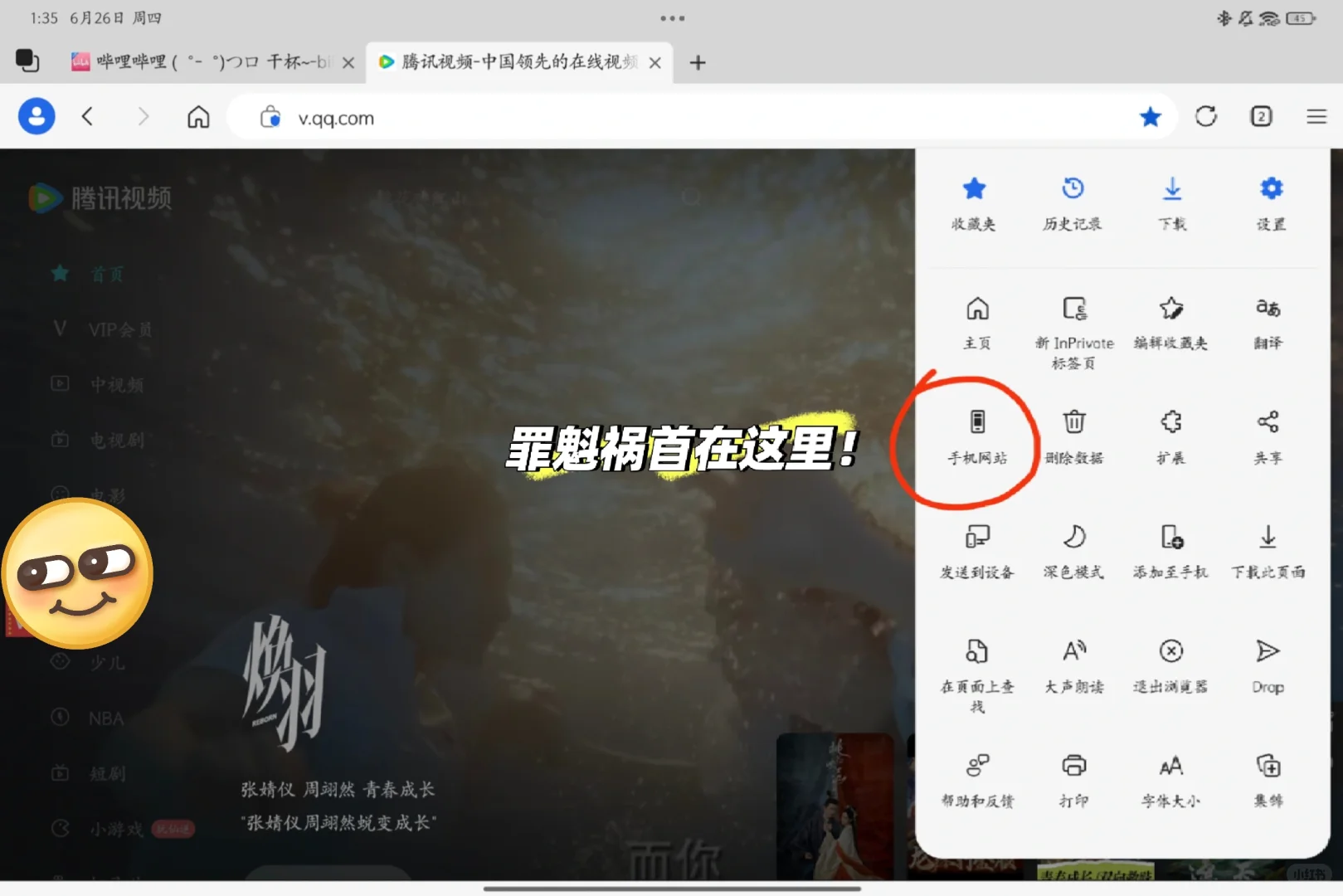Go forward to next page
Viewport: 1343px width, 896px height.
pos(143,117)
